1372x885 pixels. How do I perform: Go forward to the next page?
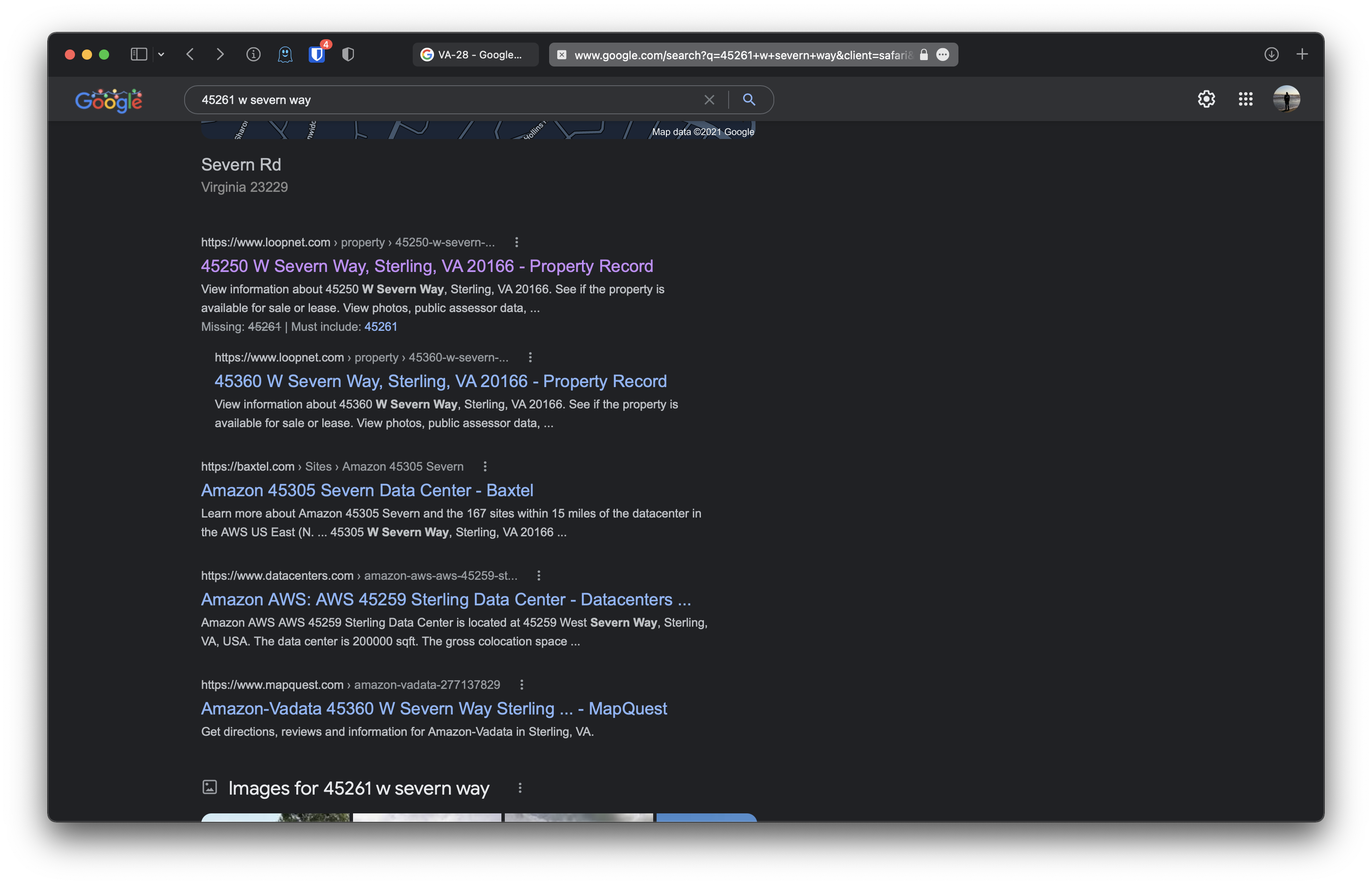[x=220, y=55]
